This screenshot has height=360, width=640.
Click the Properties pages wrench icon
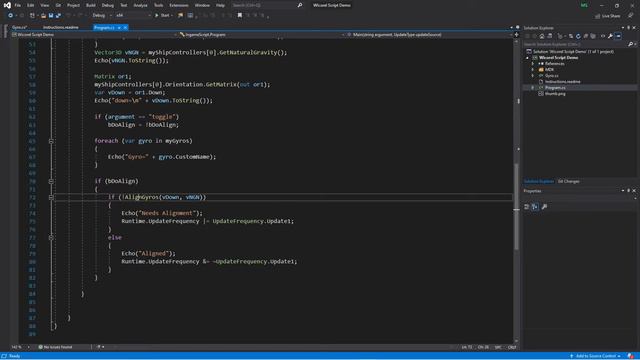[544, 207]
